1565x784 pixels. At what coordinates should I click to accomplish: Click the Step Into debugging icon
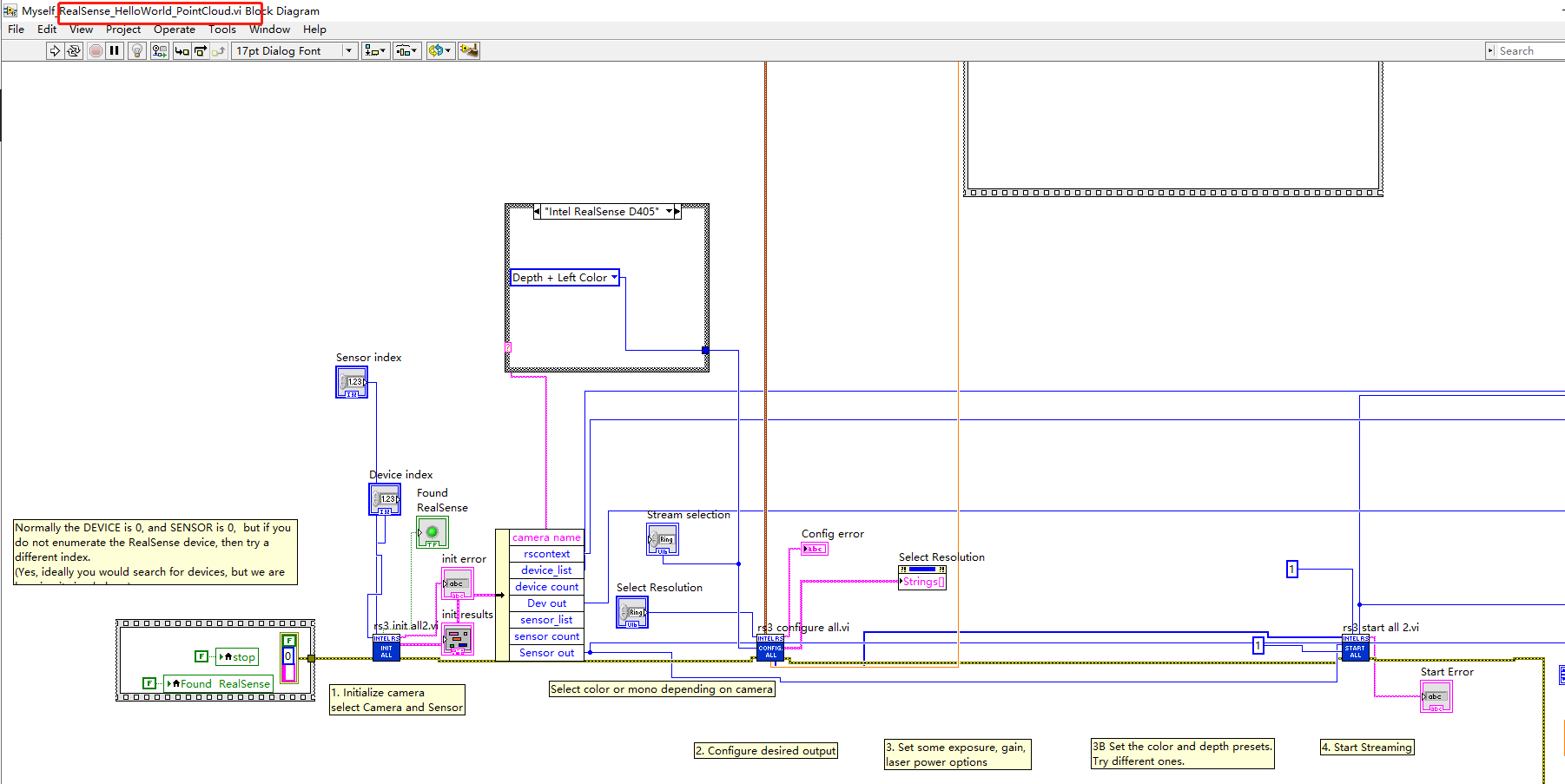182,50
